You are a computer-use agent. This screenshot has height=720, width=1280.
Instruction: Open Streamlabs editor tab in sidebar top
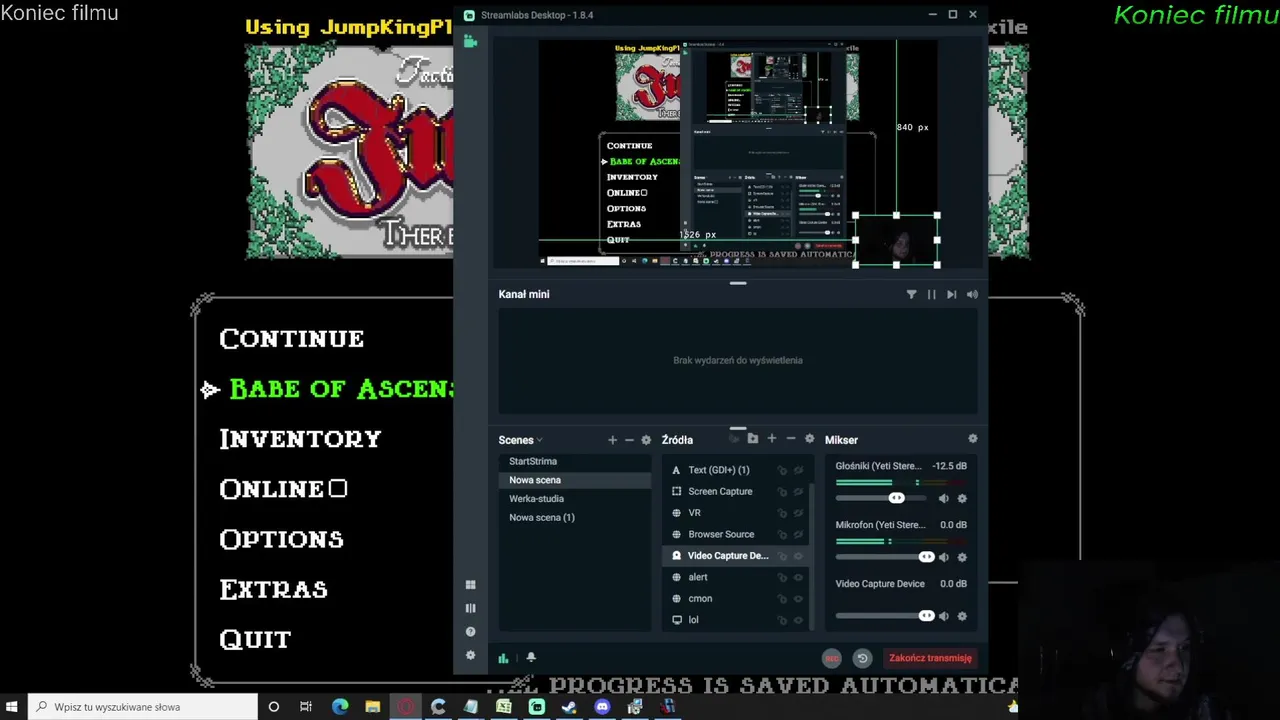coord(470,41)
